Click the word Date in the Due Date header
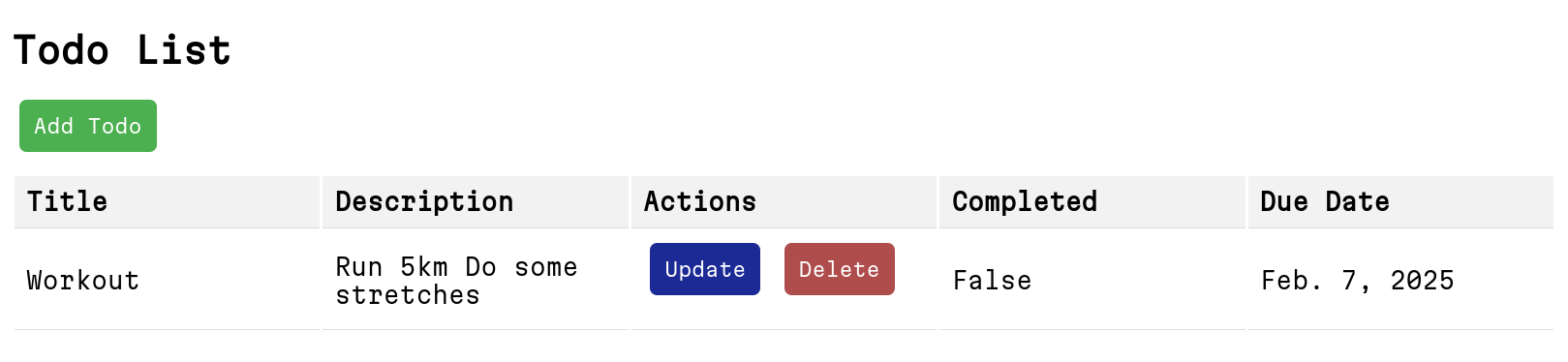The image size is (1568, 362). (1358, 201)
